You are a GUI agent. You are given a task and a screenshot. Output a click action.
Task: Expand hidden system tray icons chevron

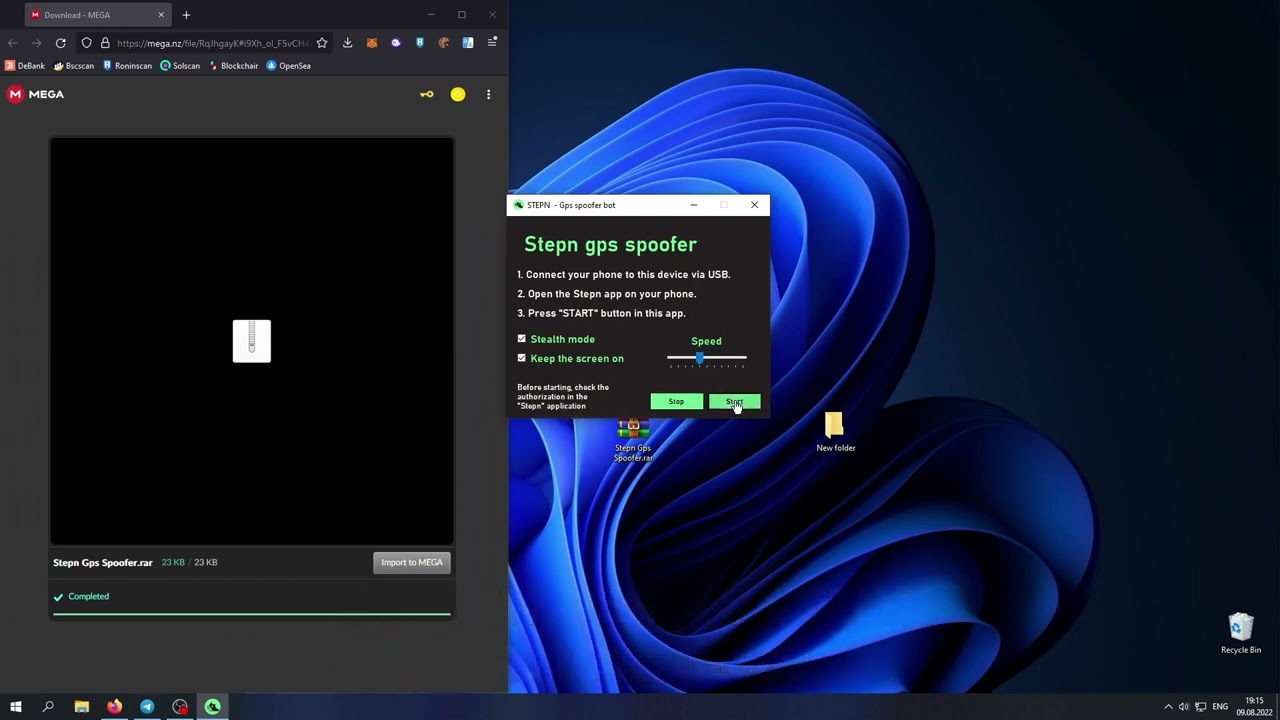point(1168,707)
